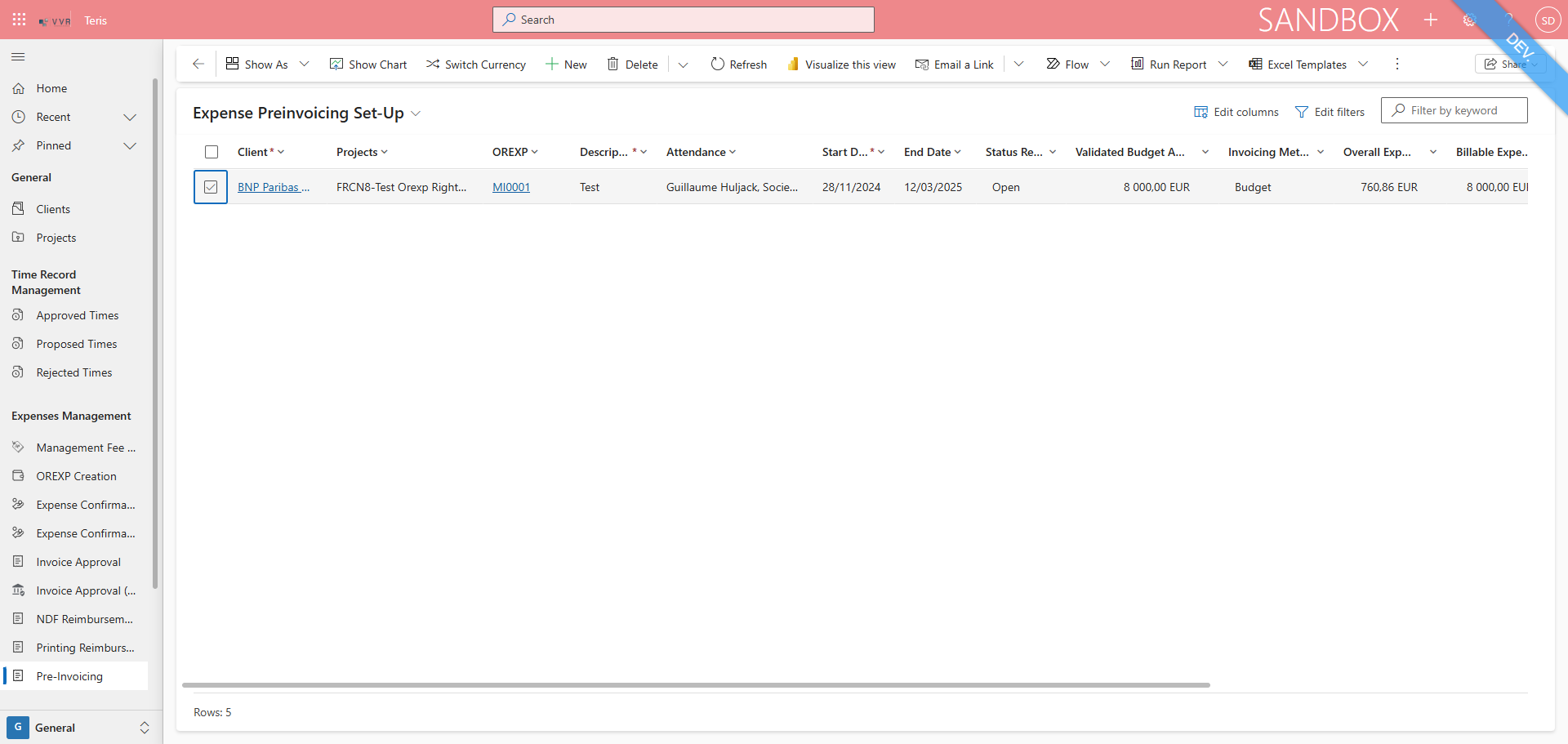Screen dimensions: 1568x744
Task: Open the app launcher waffle icon
Action: click(x=20, y=20)
